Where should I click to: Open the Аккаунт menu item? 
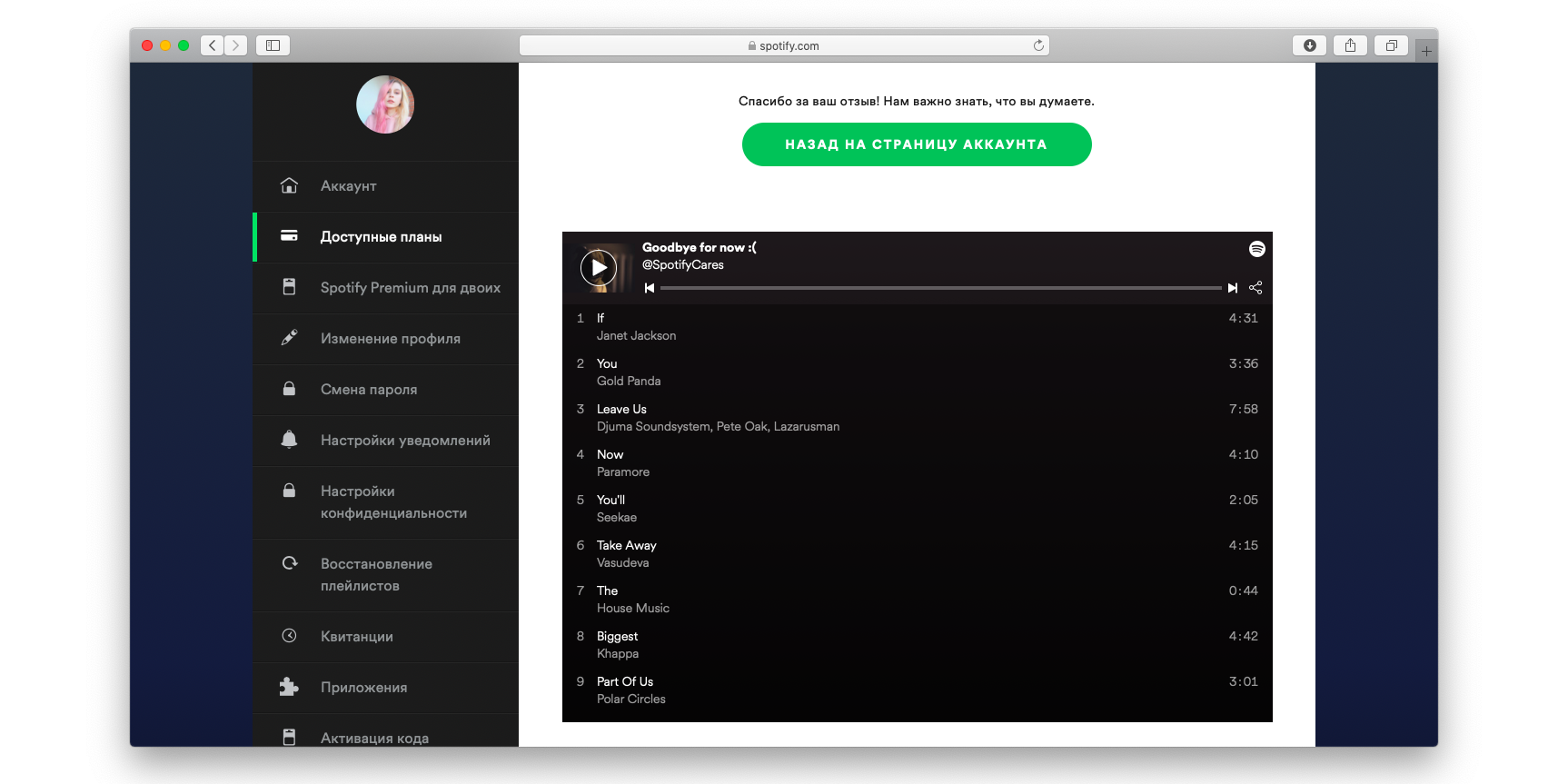click(x=386, y=186)
